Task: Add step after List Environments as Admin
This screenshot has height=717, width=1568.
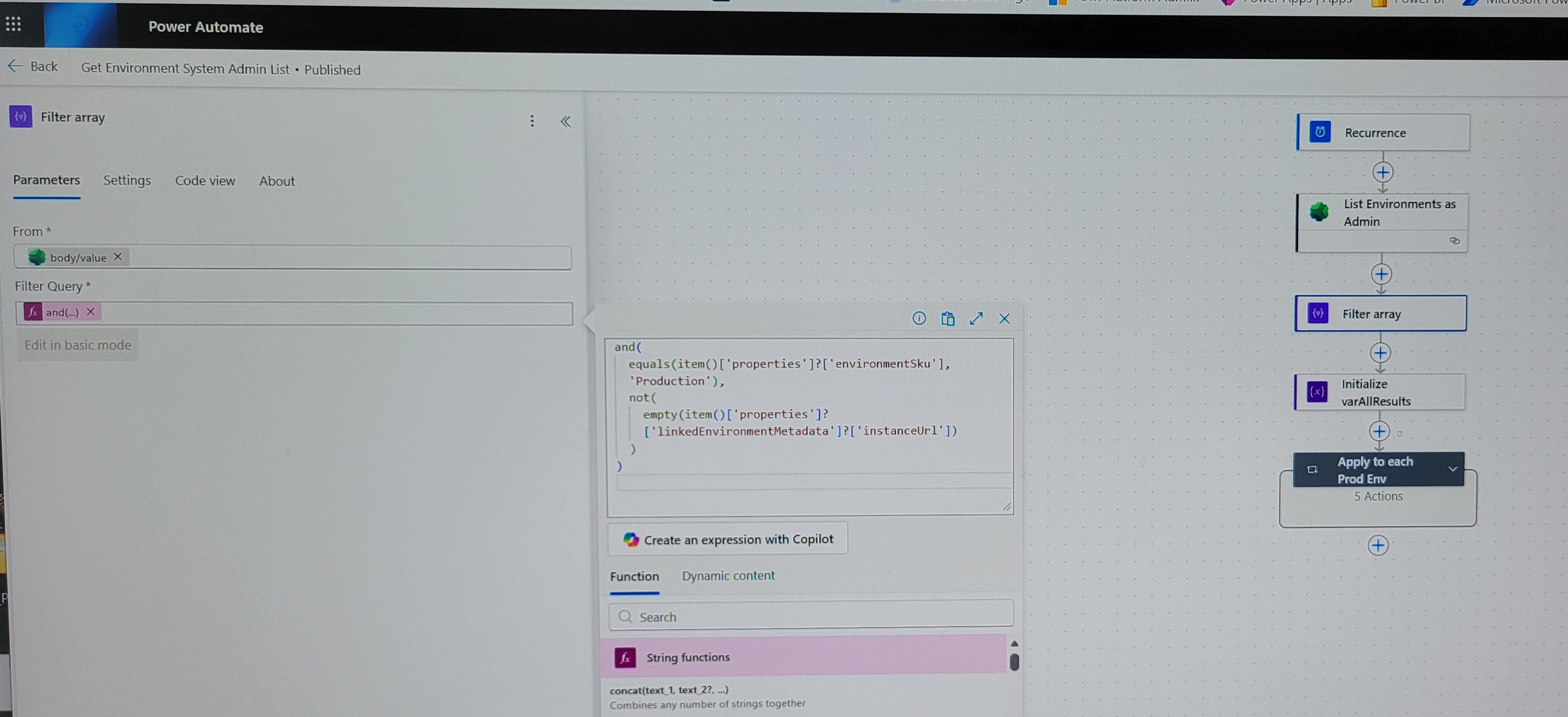Action: click(x=1381, y=274)
